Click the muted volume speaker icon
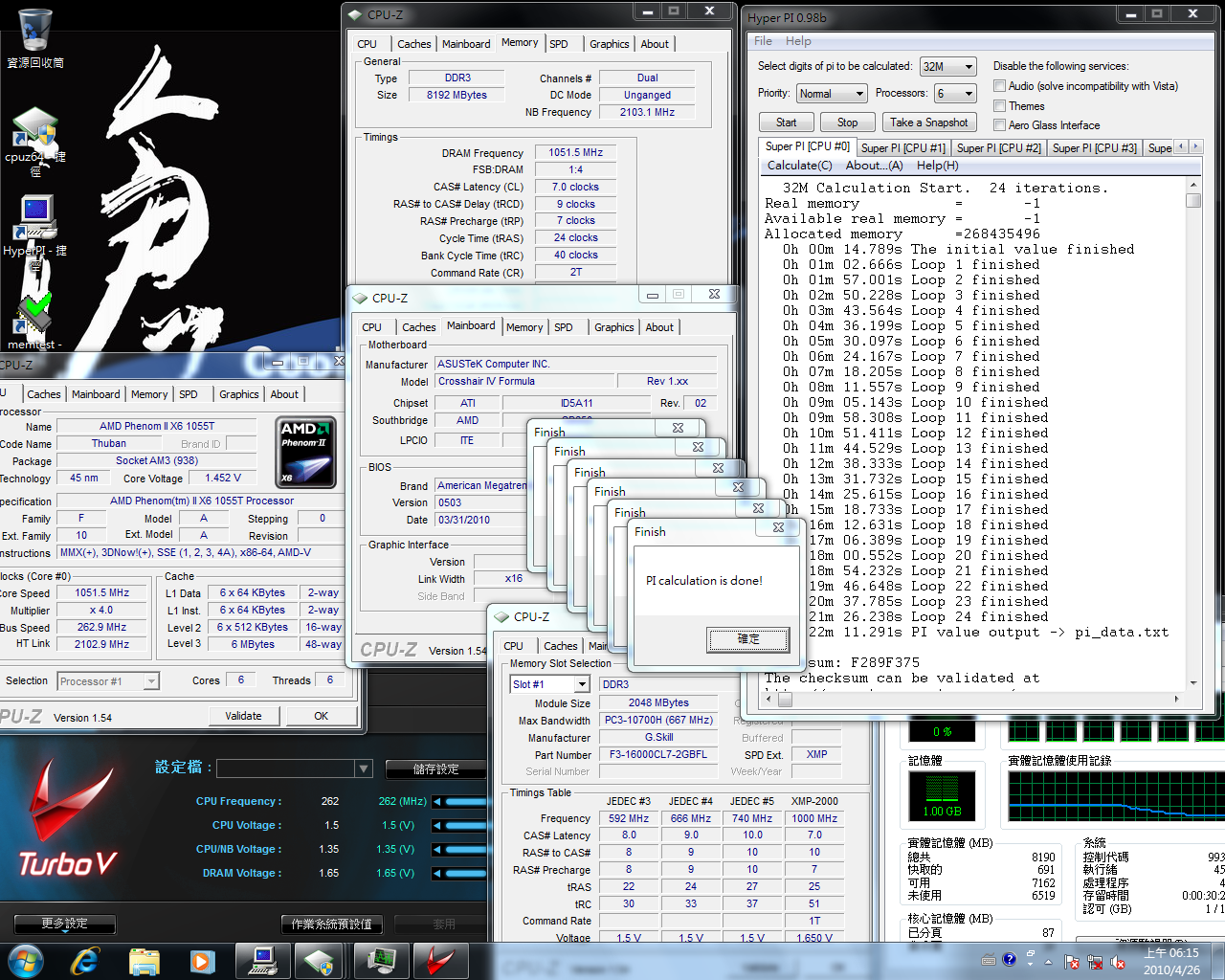Screen dimensions: 1225x980 pos(1118,962)
